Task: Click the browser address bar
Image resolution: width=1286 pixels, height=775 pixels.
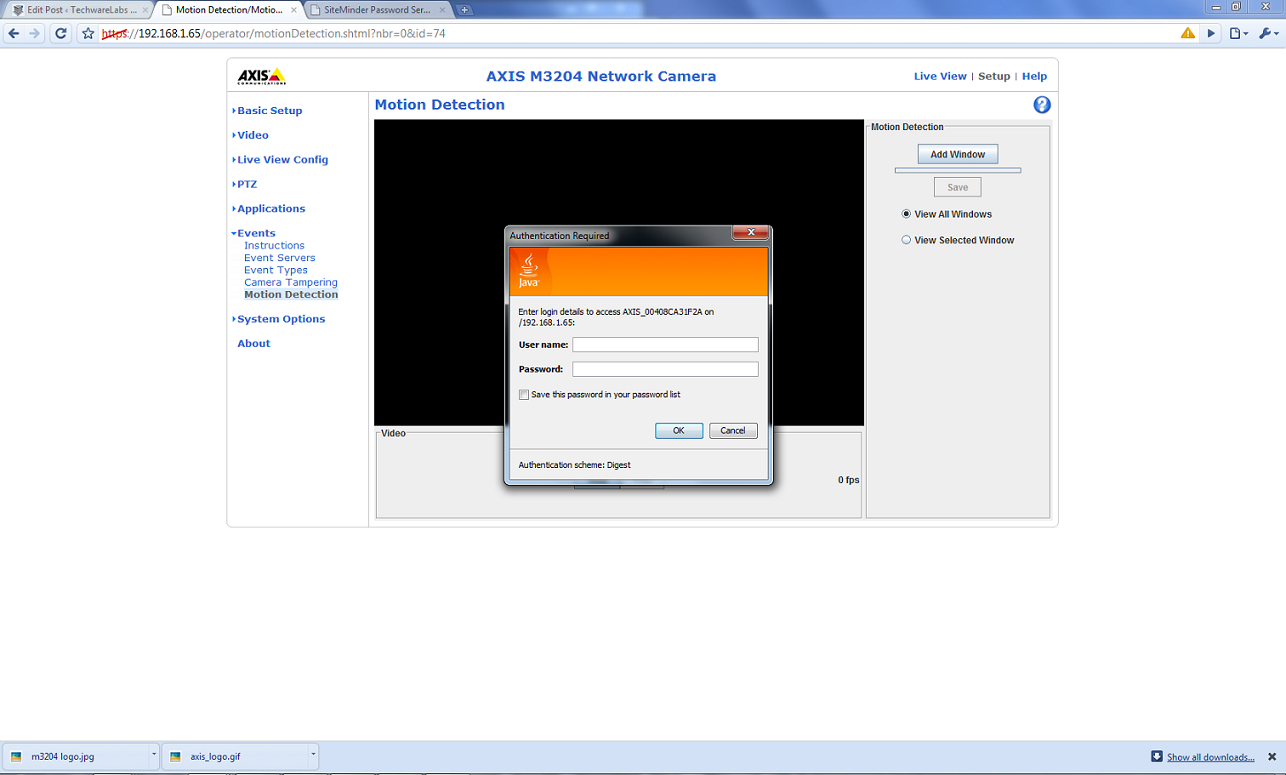Action: click(640, 33)
